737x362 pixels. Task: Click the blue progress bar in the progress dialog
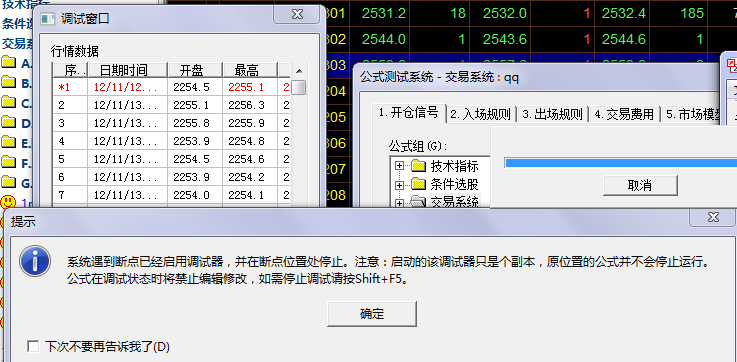coord(620,163)
